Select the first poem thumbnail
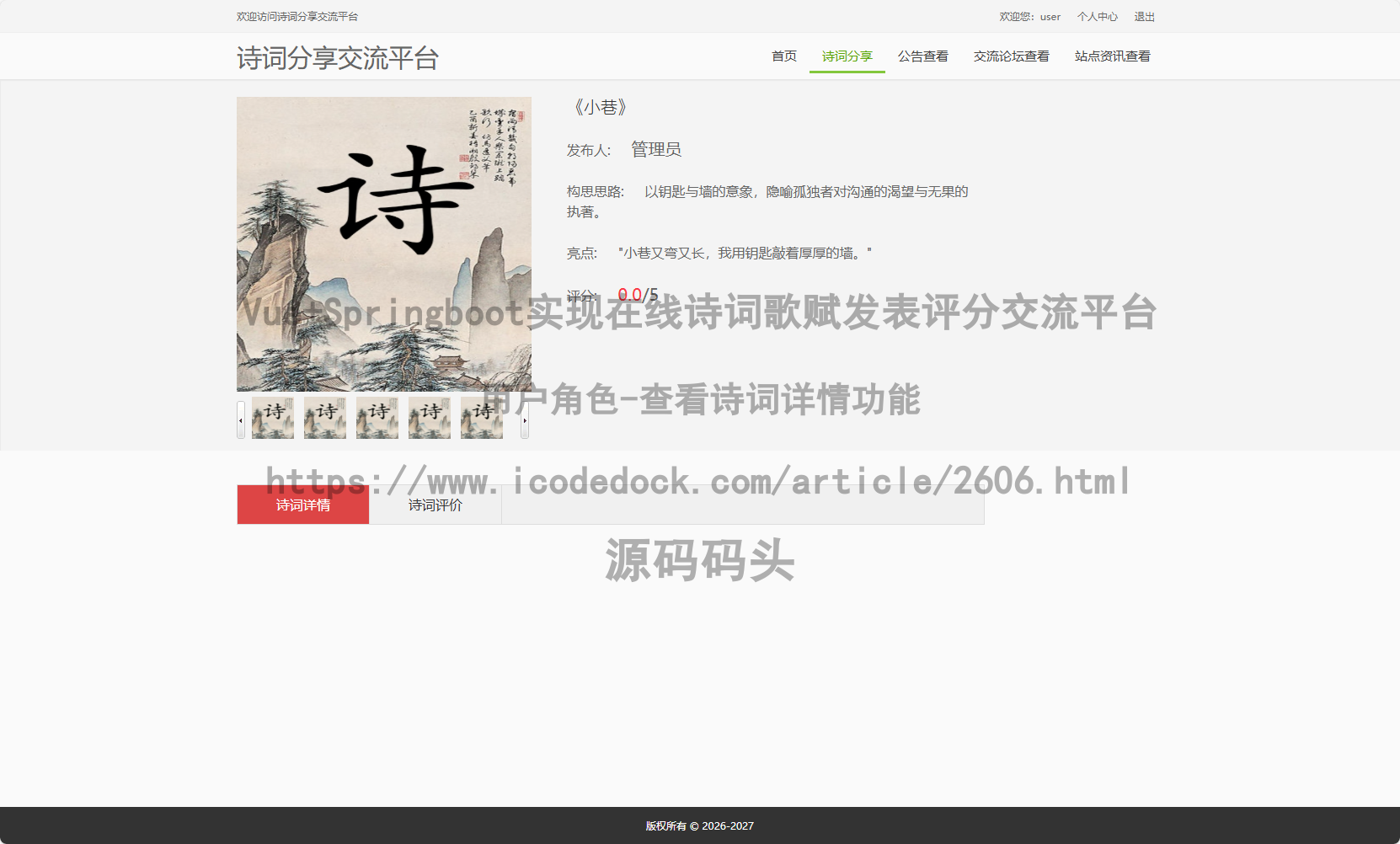Viewport: 1400px width, 844px height. click(272, 418)
